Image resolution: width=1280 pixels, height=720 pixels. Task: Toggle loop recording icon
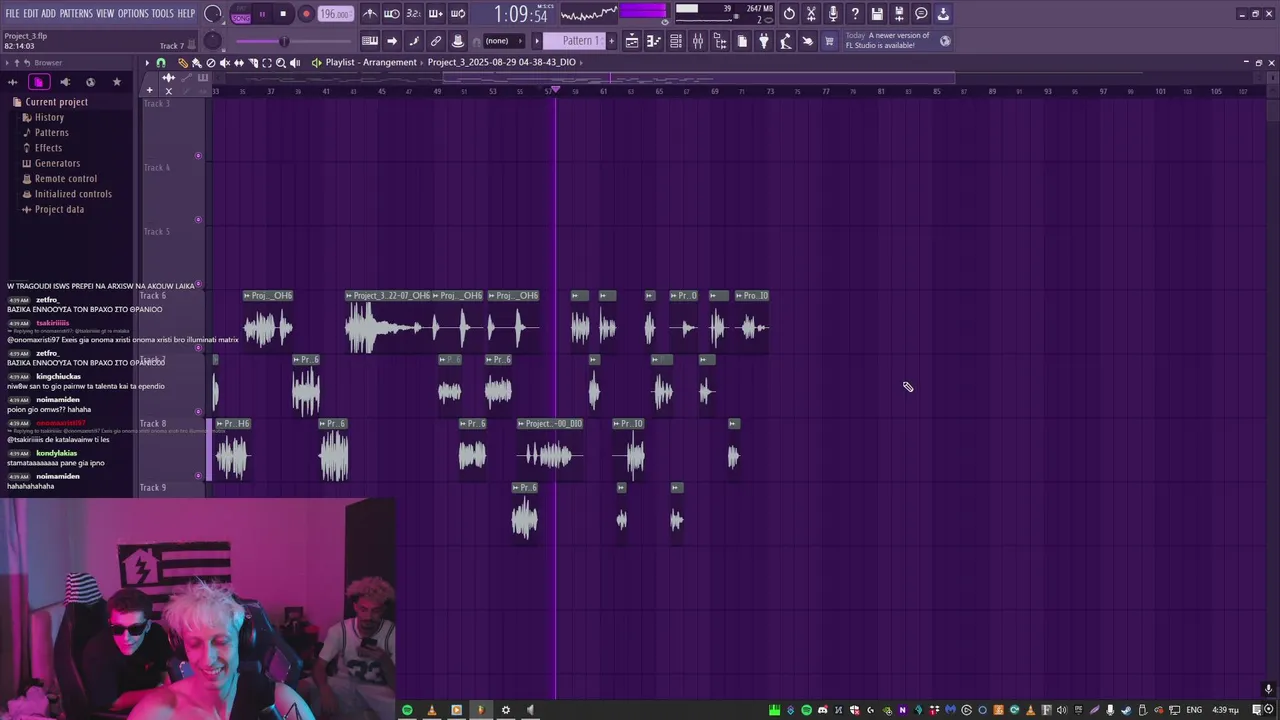(x=458, y=14)
